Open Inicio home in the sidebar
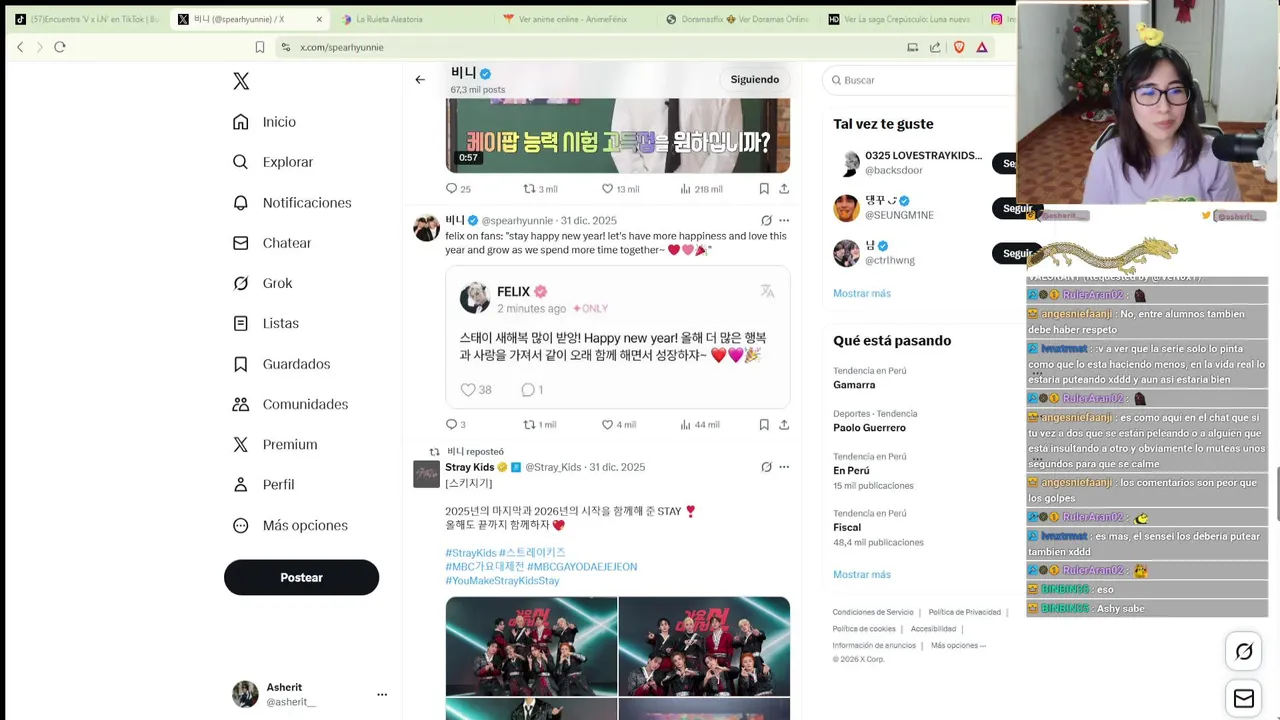1280x720 pixels. (x=264, y=122)
